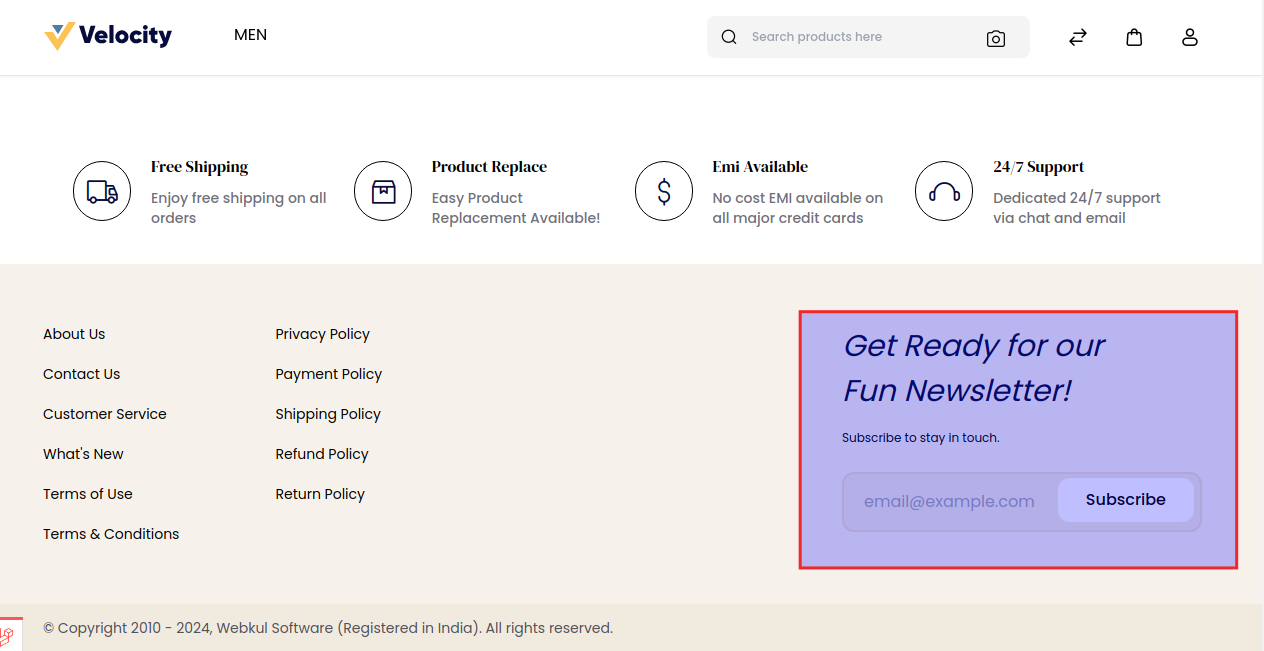Click the Free Shipping truck icon

[x=102, y=191]
